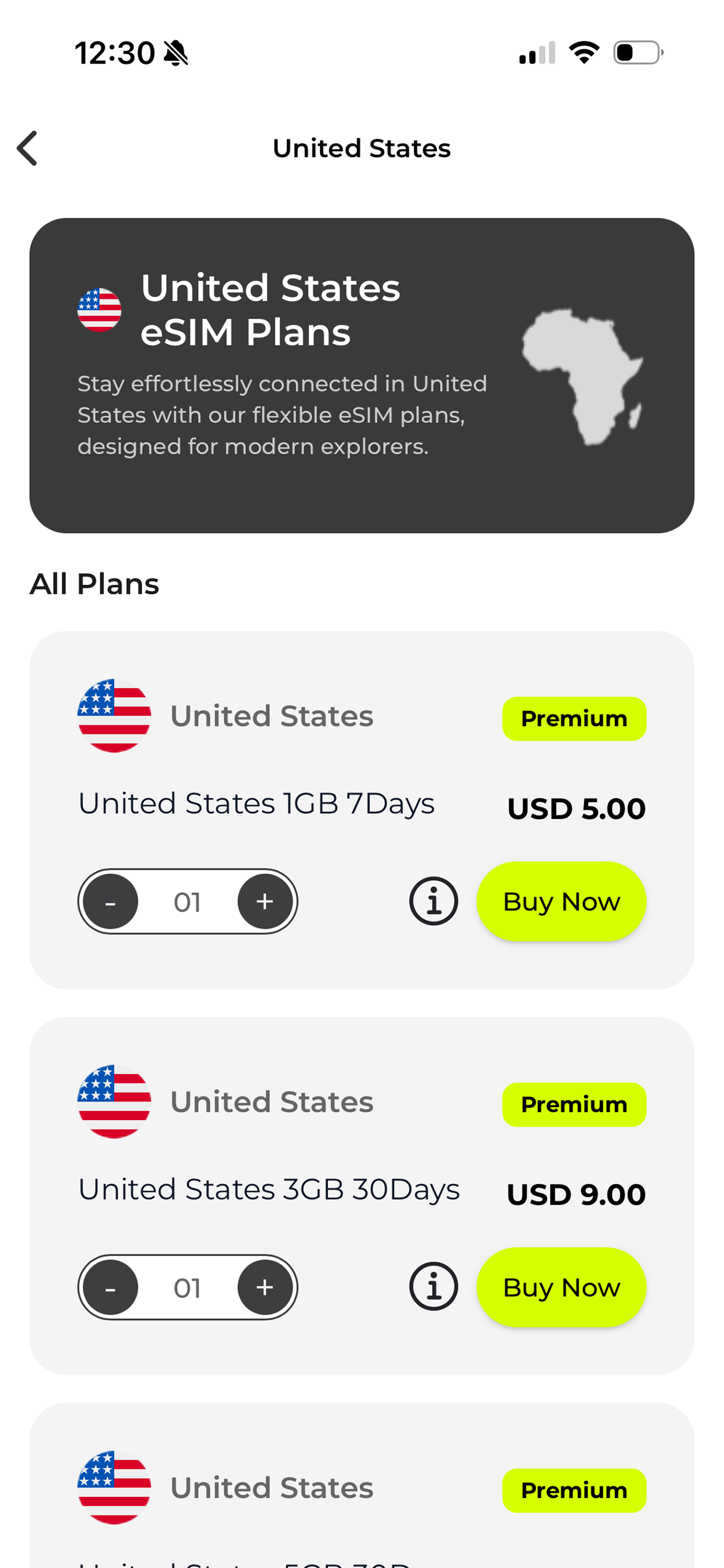Viewport: 724px width, 1568px height.
Task: Decrease quantity for 1GB 7Days plan
Action: pyautogui.click(x=110, y=901)
